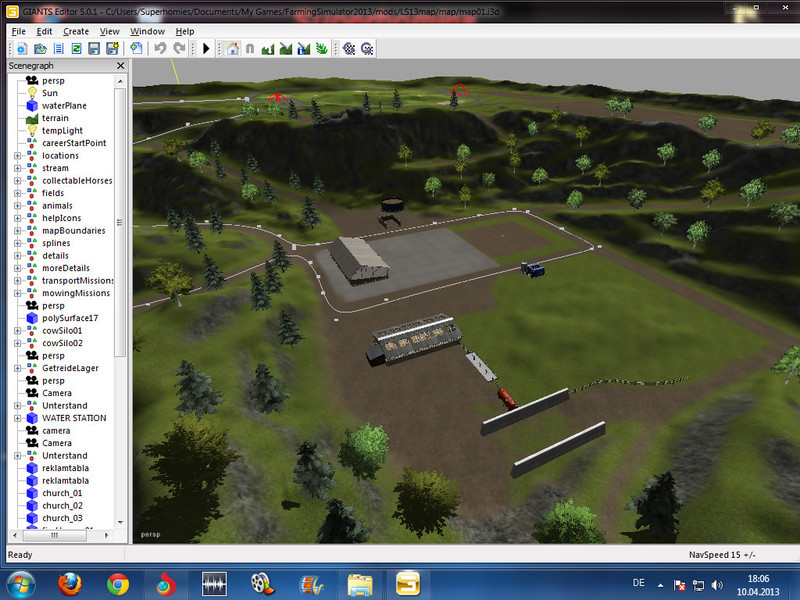Screen dimensions: 800x600
Task: Expand the mapBoundaries node
Action: [x=17, y=231]
